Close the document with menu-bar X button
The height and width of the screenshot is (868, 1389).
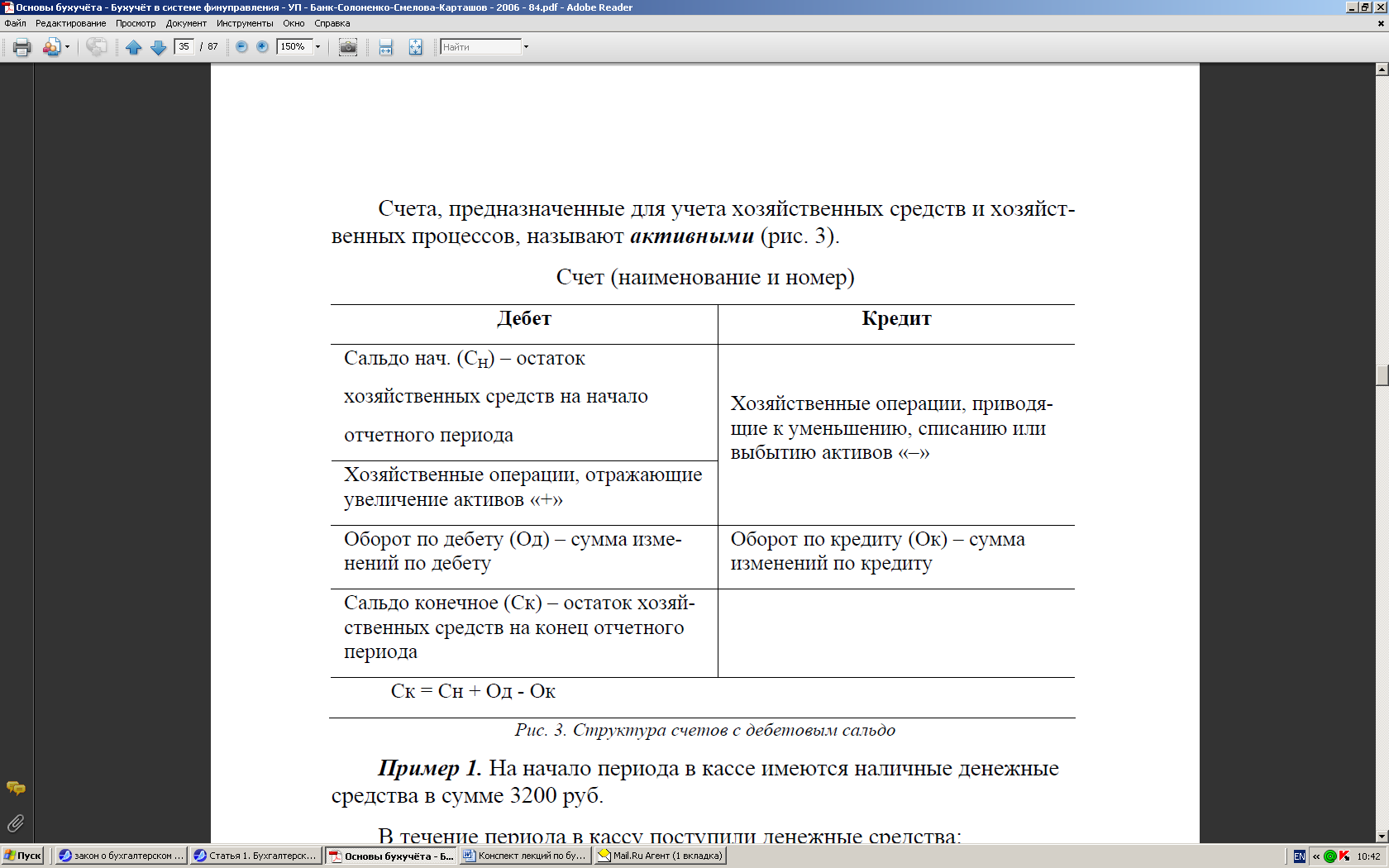click(x=1381, y=24)
